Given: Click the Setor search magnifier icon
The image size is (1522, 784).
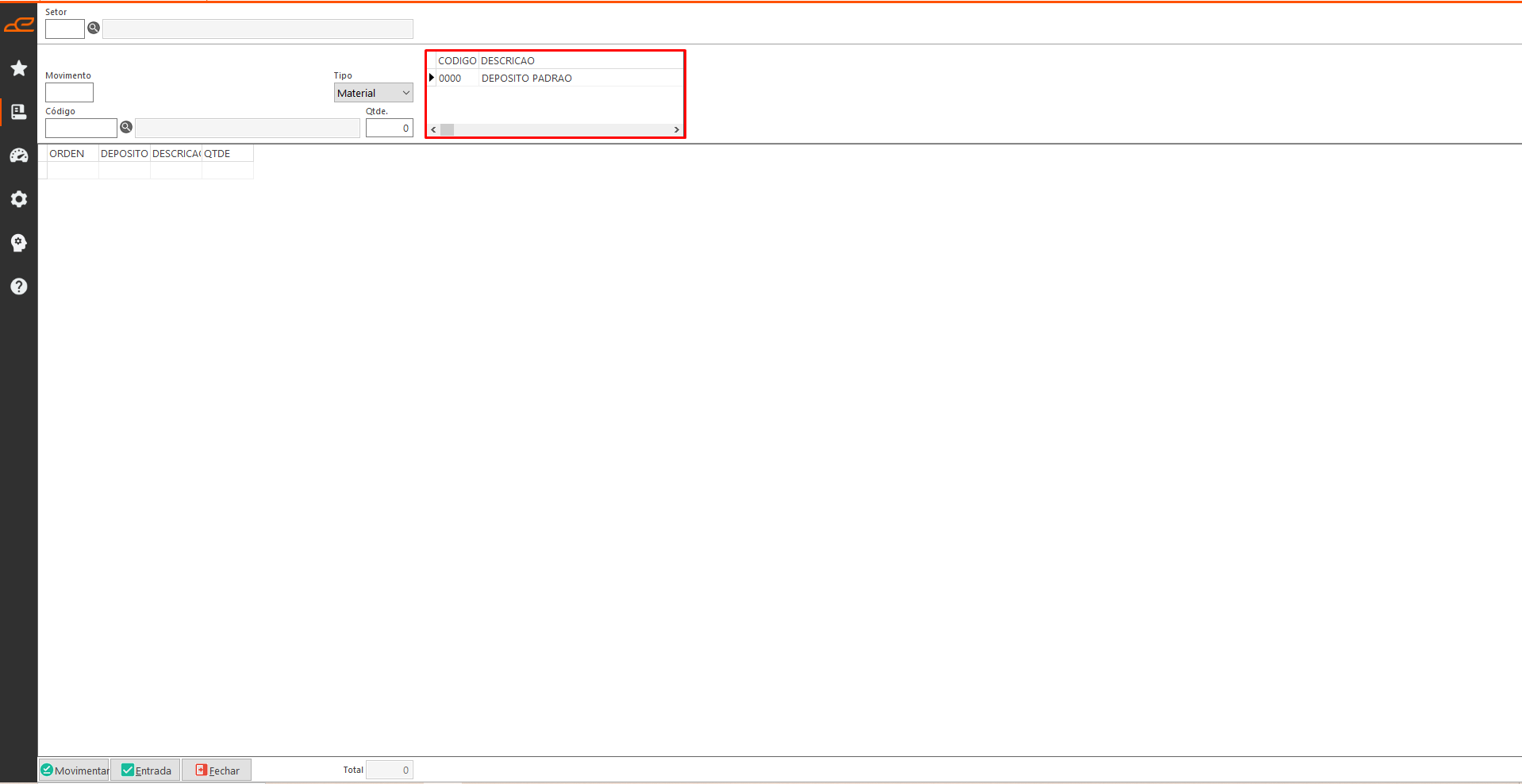Looking at the screenshot, I should click(x=94, y=29).
